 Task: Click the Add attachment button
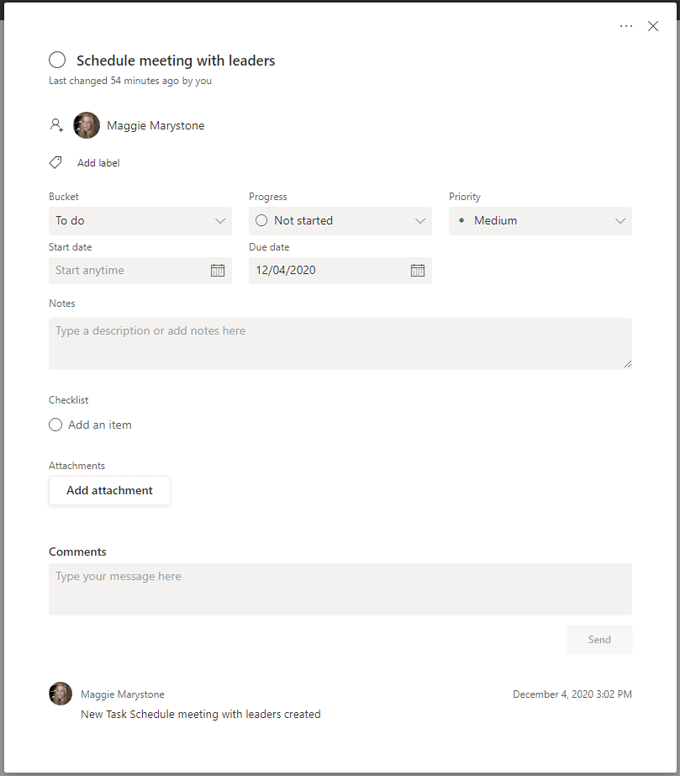tap(110, 491)
